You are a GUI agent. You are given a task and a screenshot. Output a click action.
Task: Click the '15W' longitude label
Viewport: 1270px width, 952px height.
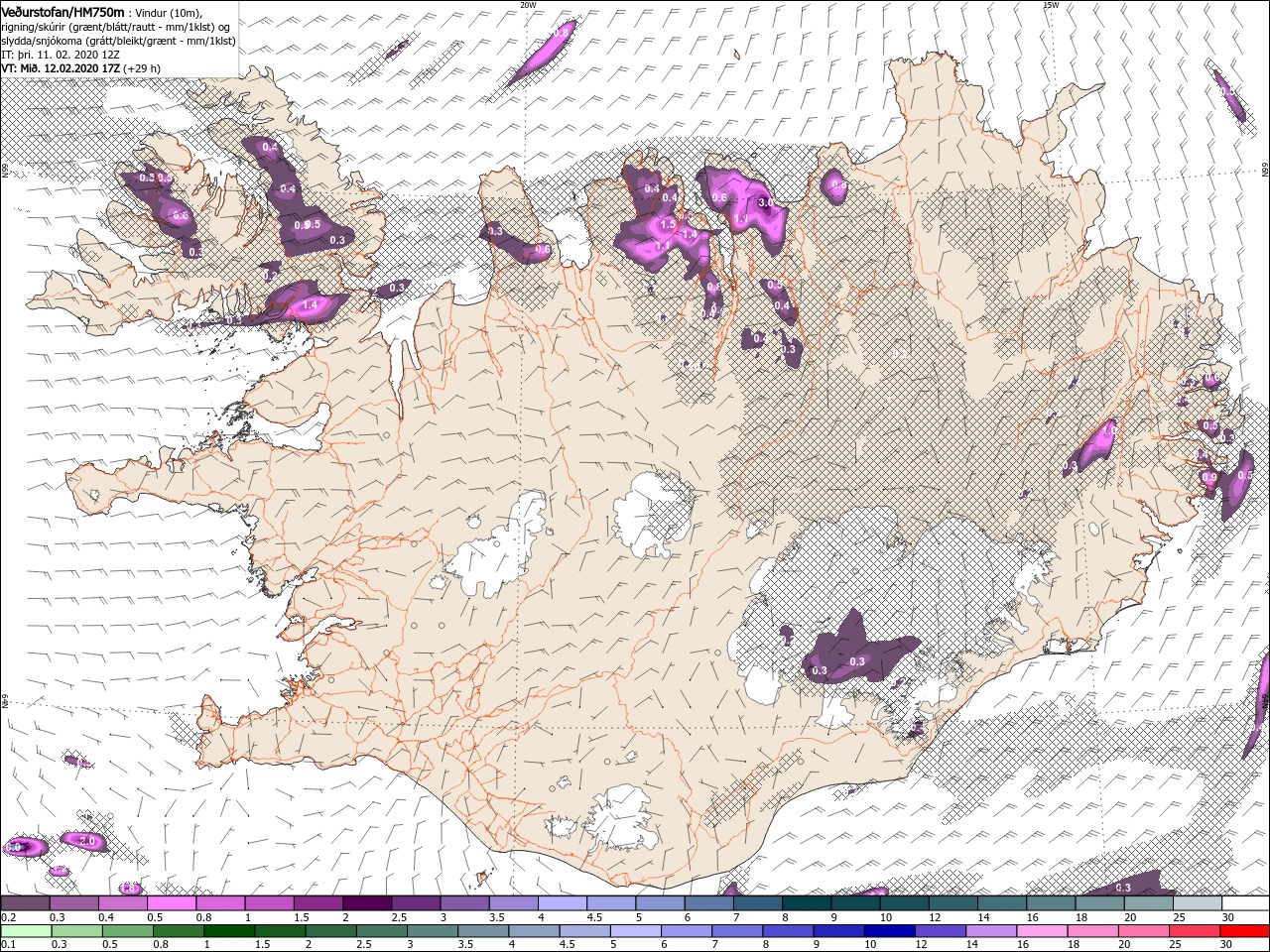click(1051, 4)
